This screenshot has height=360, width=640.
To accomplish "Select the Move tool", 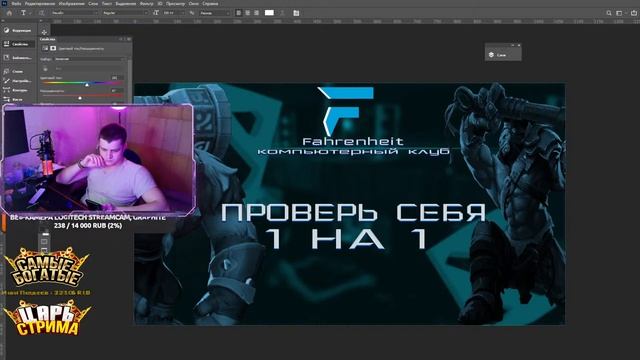I will coord(44,32).
